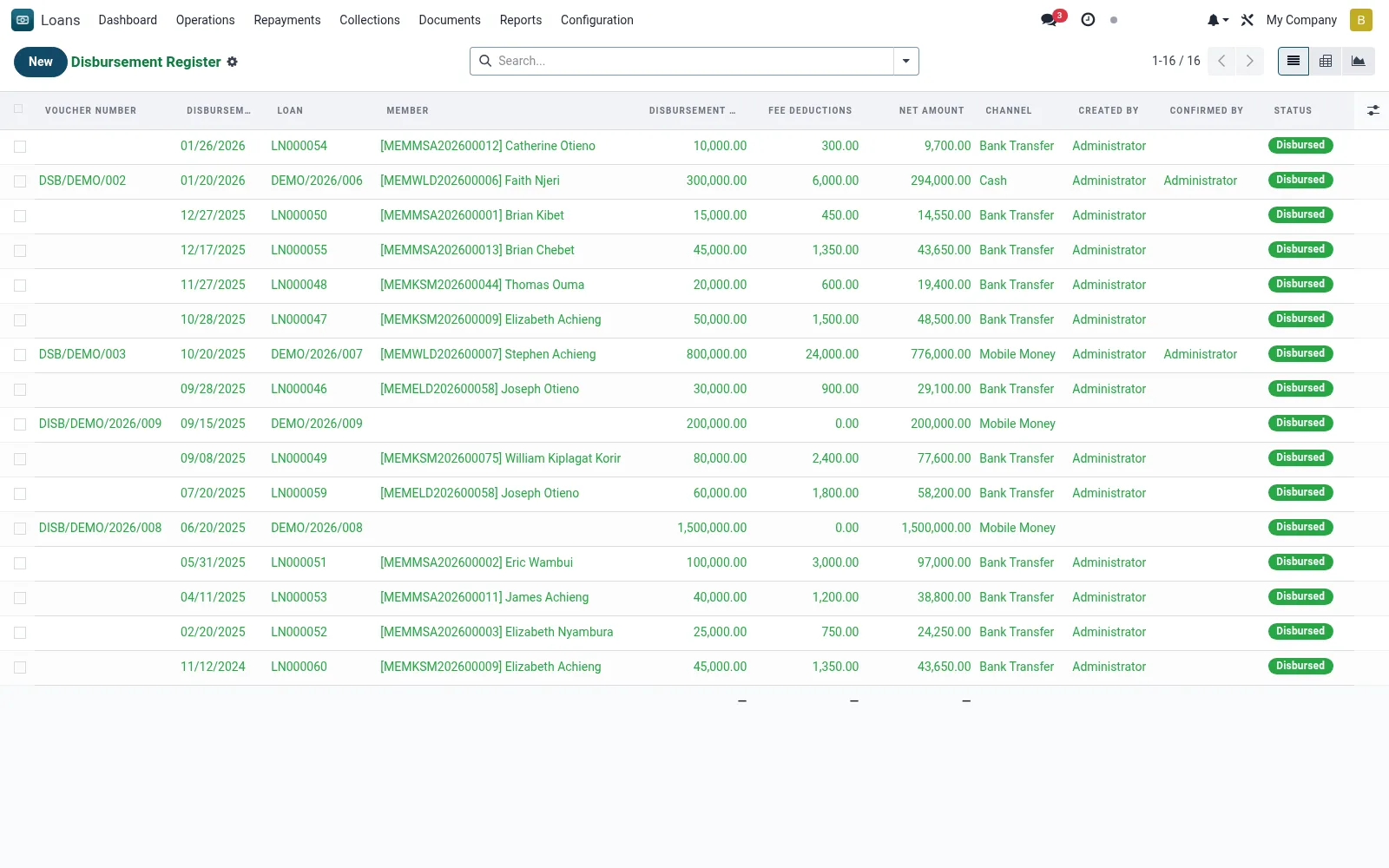The width and height of the screenshot is (1389, 868).
Task: Go to previous page of records
Action: 1221,61
